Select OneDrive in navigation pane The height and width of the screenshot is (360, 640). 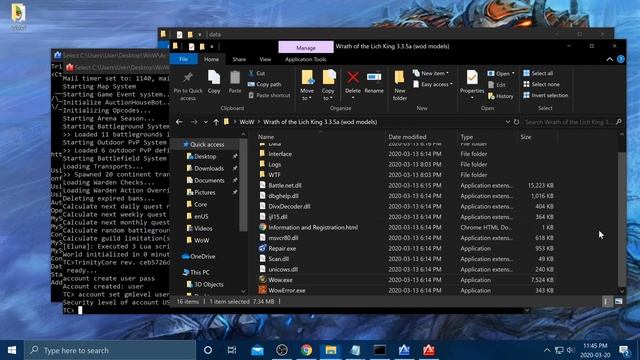199,256
